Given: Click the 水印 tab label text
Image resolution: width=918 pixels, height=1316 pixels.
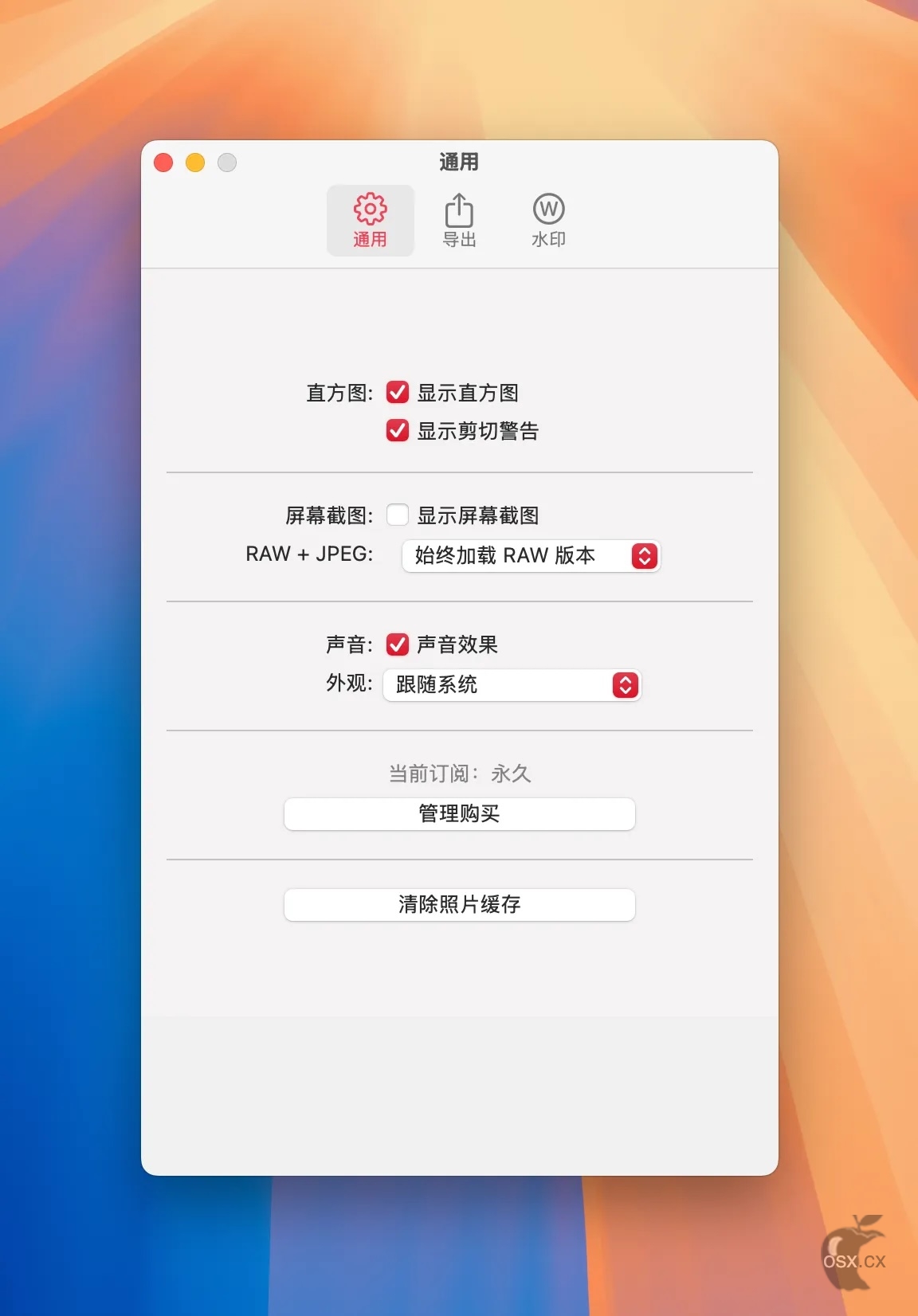Looking at the screenshot, I should [x=549, y=239].
